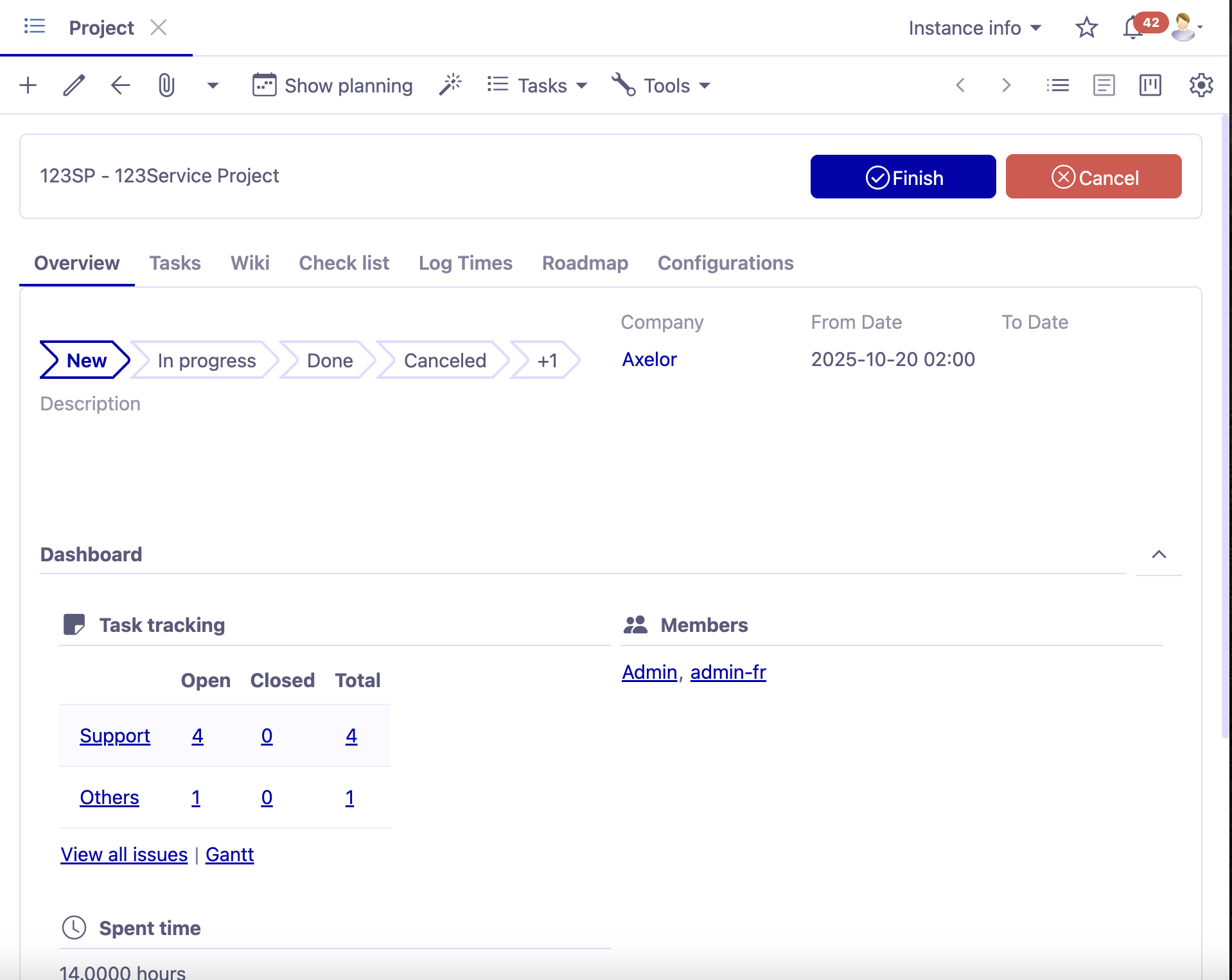The image size is (1232, 980).
Task: Open the View all issues link
Action: (123, 854)
